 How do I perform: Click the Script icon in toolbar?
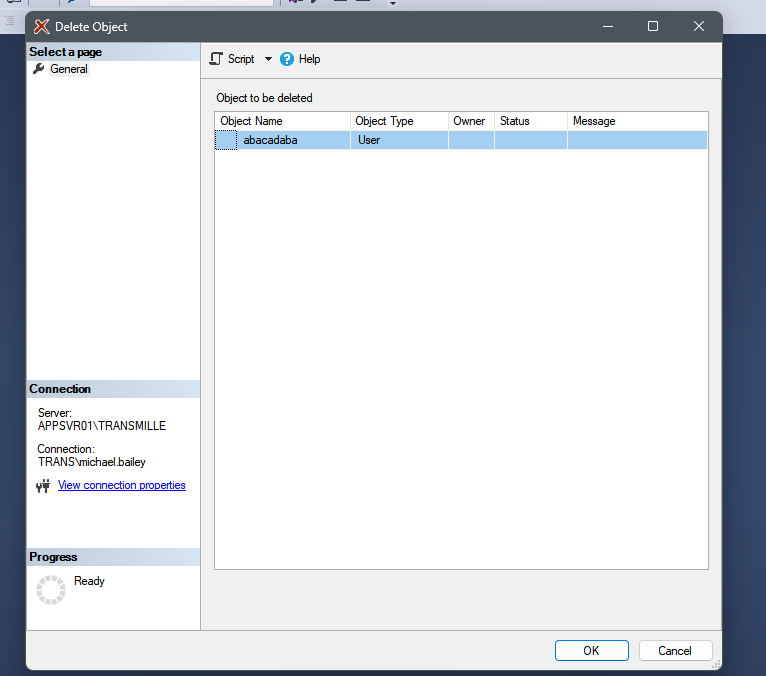216,59
